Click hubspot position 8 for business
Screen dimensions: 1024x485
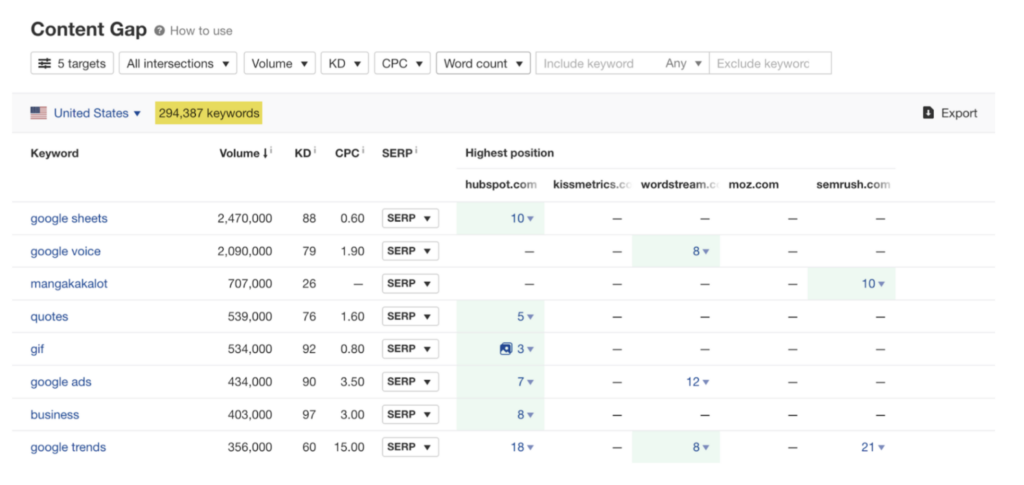(x=525, y=415)
